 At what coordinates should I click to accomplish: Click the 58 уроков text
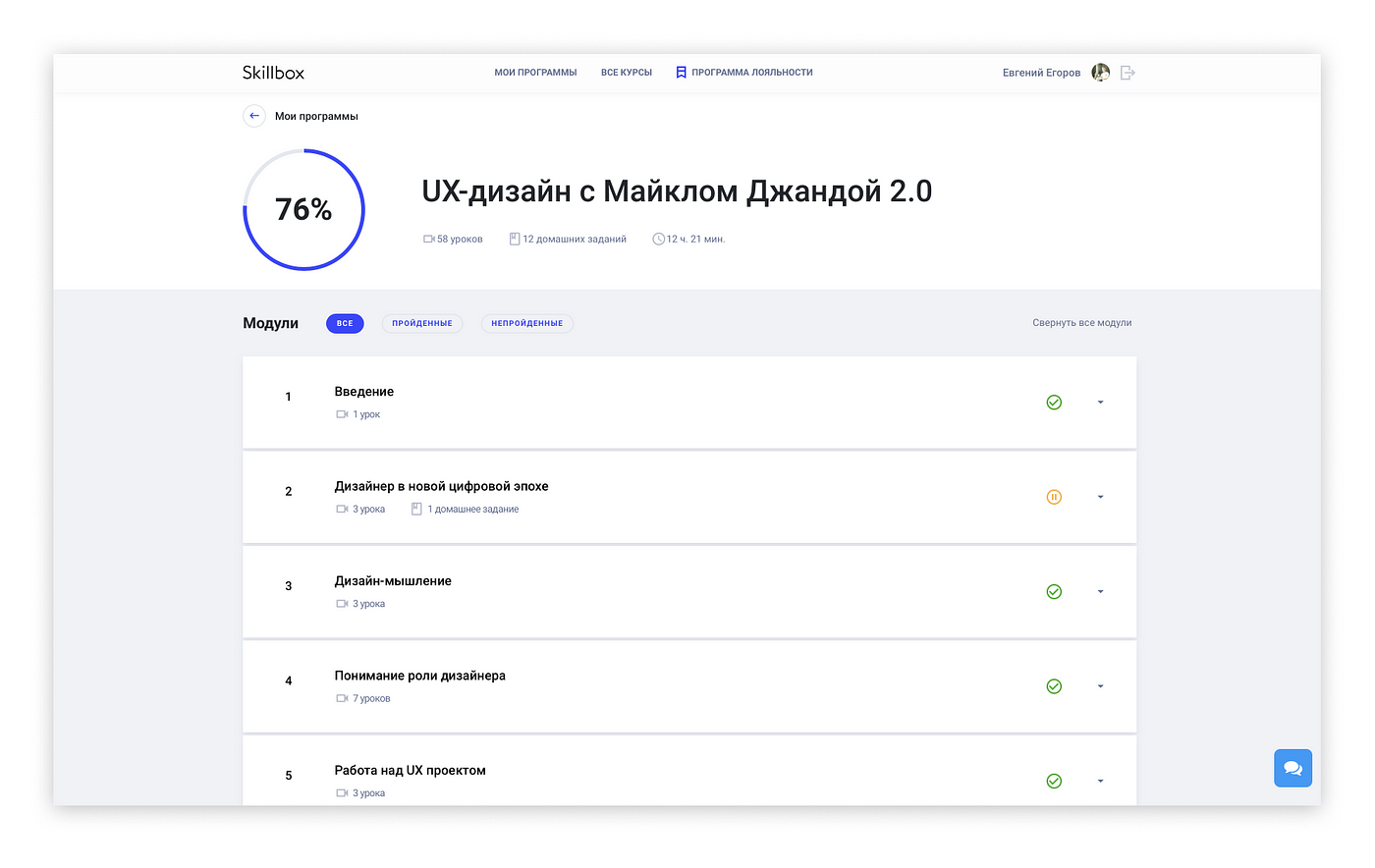460,239
